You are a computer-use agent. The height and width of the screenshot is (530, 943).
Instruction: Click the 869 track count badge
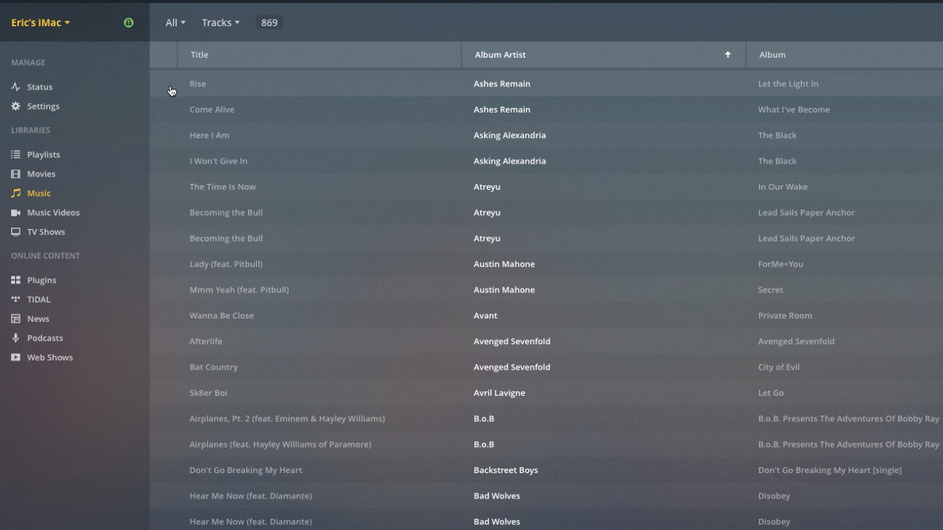coord(269,22)
